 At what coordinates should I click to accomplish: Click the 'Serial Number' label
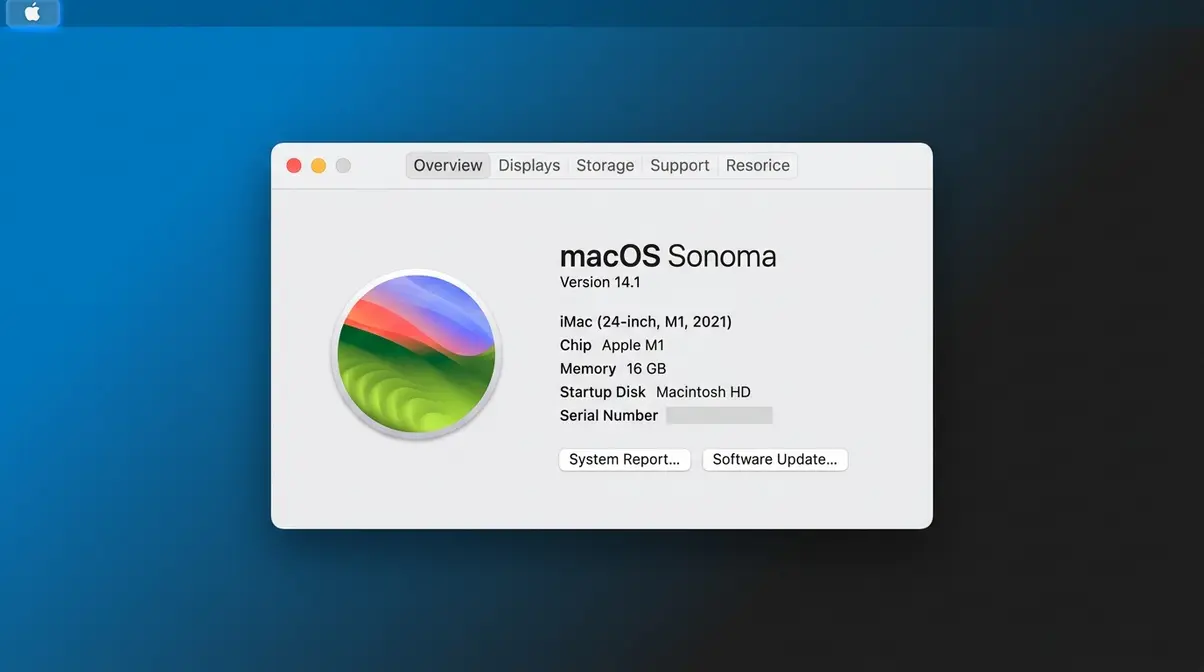coord(609,415)
